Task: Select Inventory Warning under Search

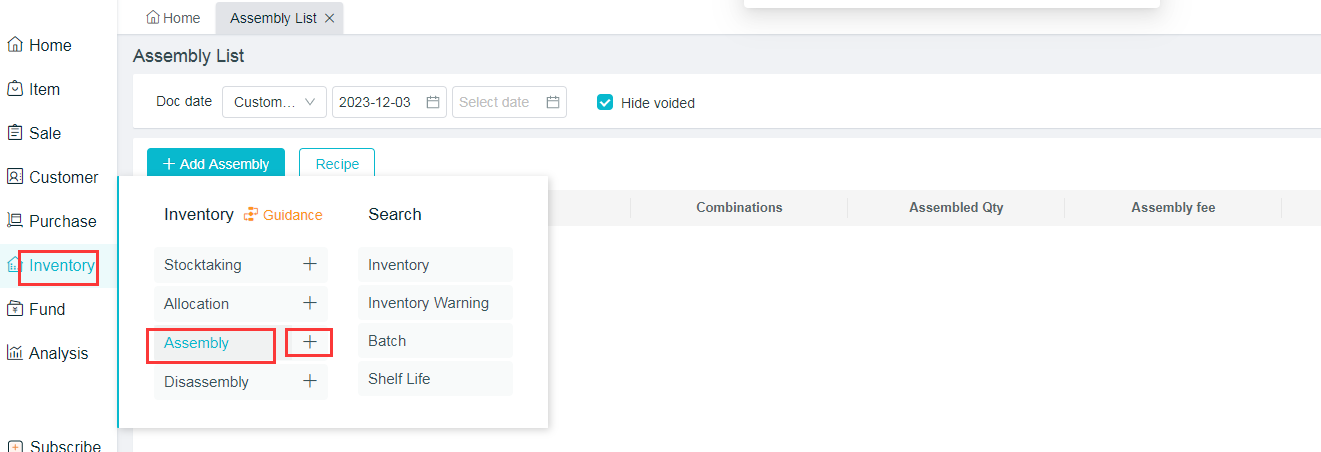Action: point(428,303)
